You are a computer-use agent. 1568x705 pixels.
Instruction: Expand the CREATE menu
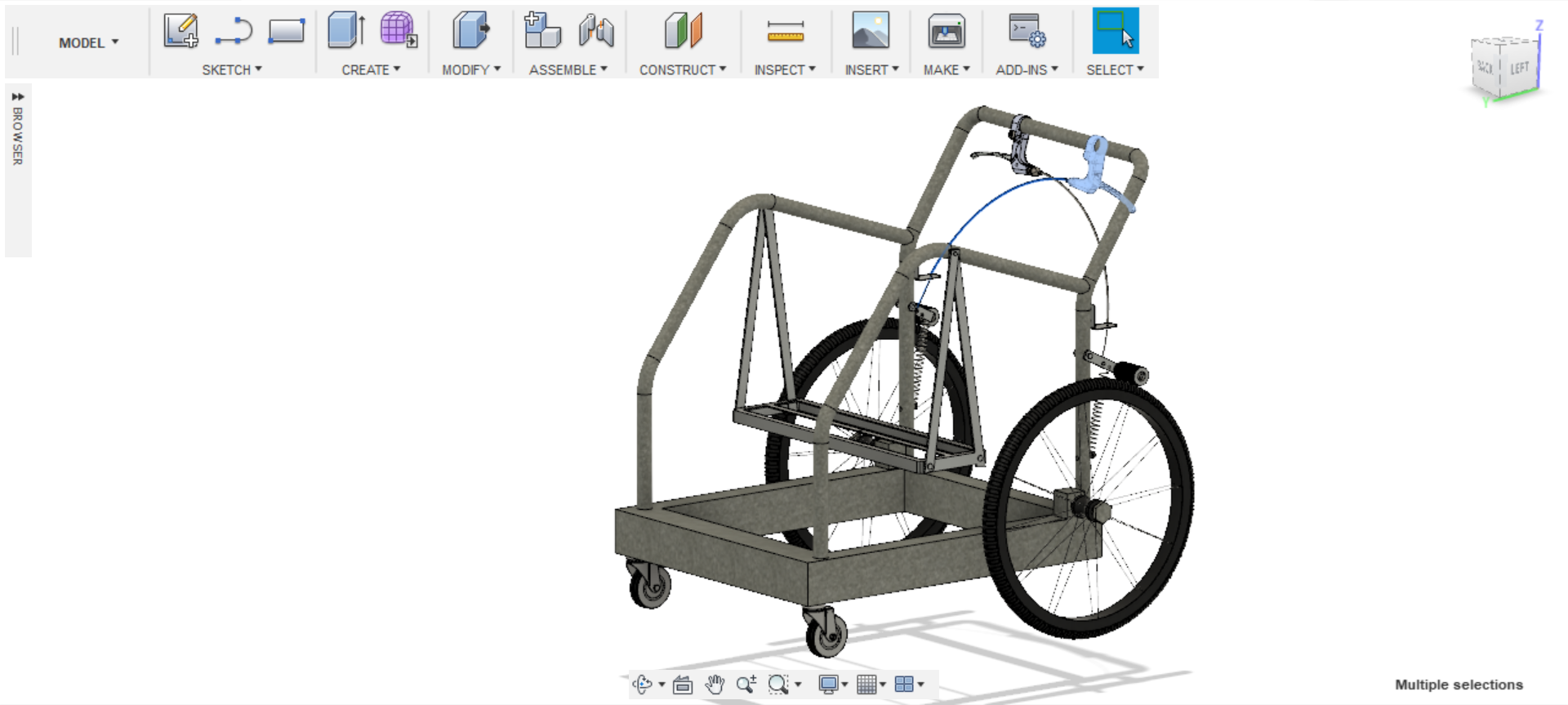[371, 69]
